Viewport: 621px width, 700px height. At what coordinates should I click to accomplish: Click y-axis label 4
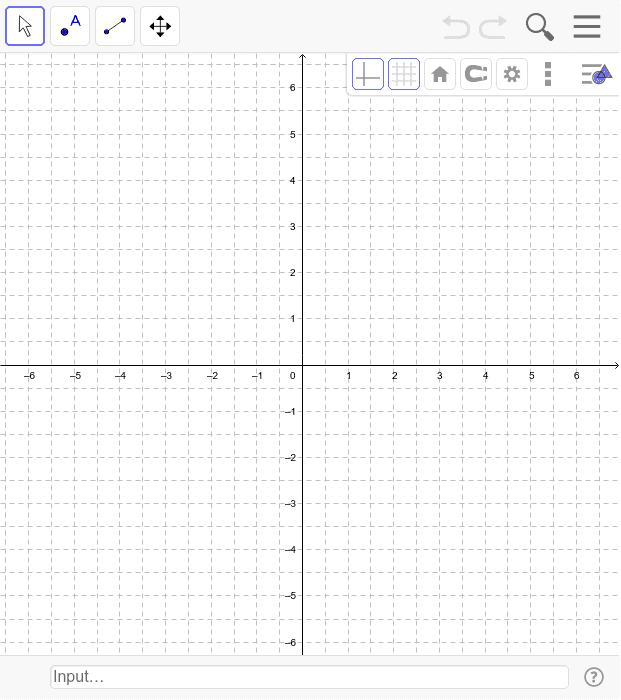pyautogui.click(x=292, y=180)
